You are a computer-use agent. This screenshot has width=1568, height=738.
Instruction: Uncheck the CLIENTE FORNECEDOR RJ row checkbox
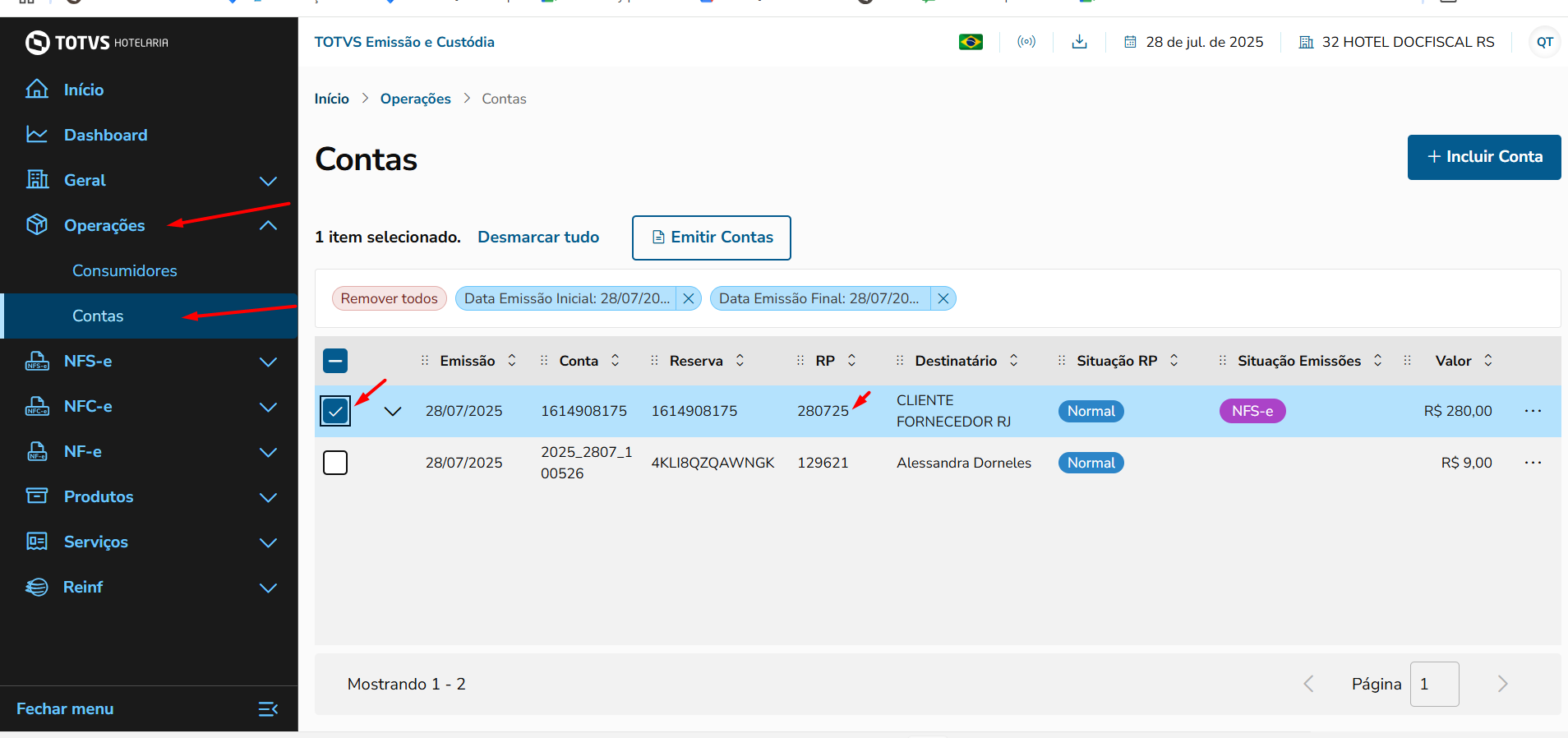(x=335, y=411)
